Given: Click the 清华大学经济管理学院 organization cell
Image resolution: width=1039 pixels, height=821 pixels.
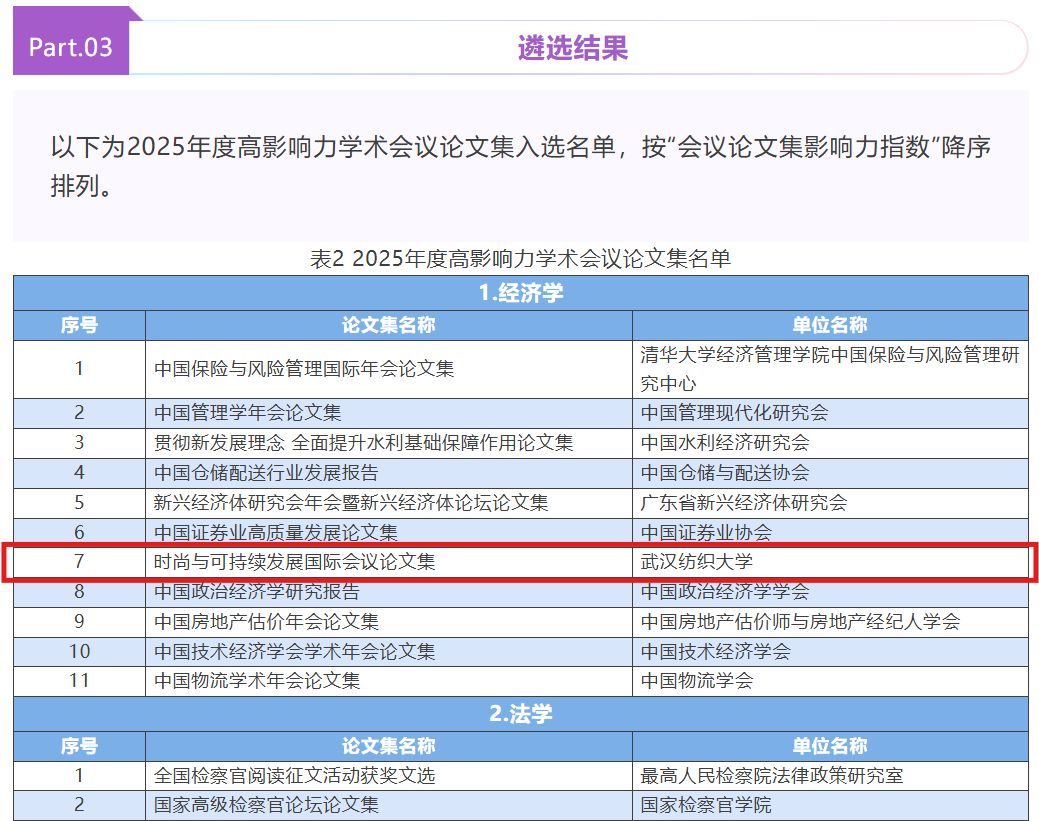Looking at the screenshot, I should (829, 369).
